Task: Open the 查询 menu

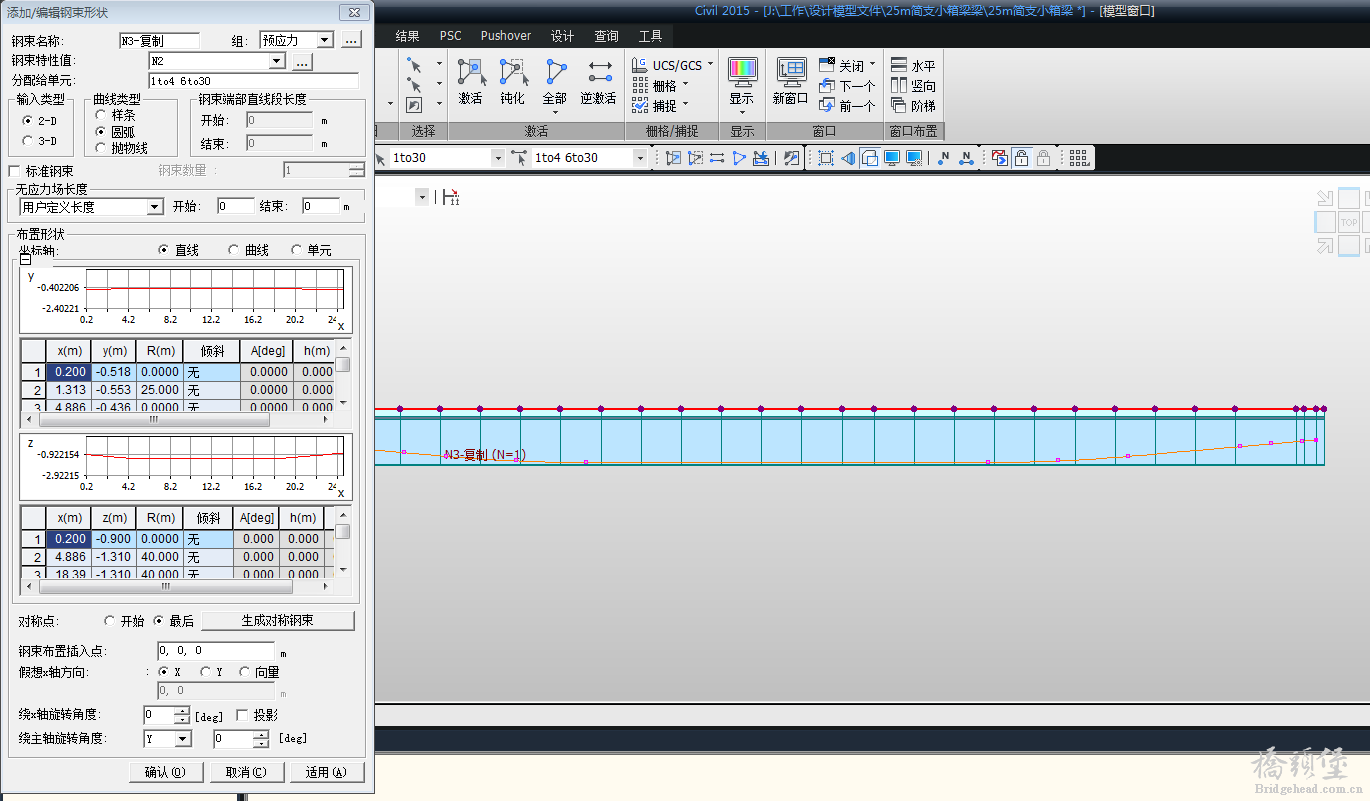Action: click(607, 36)
